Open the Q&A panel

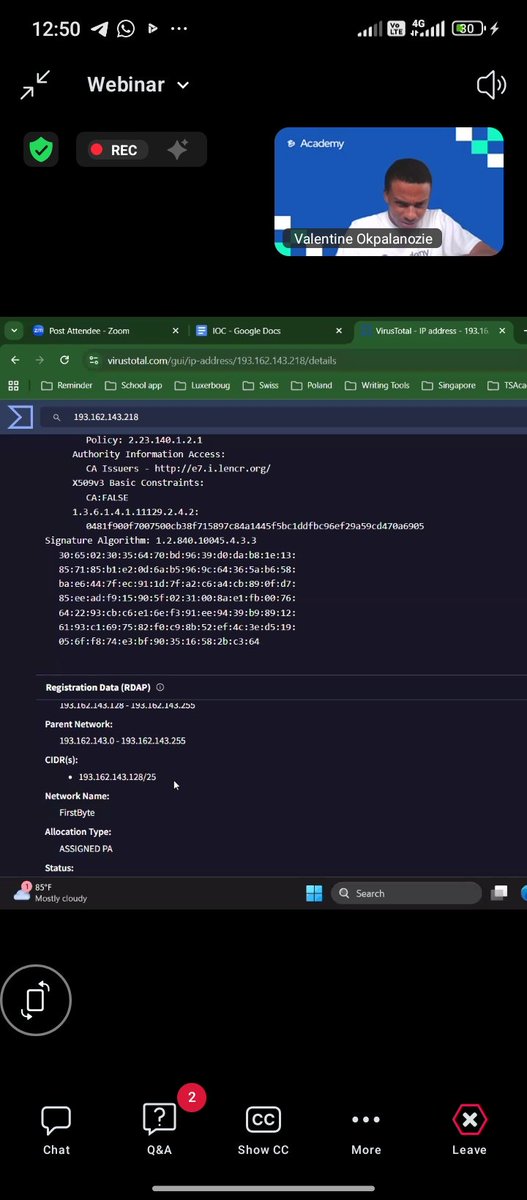(x=160, y=1130)
